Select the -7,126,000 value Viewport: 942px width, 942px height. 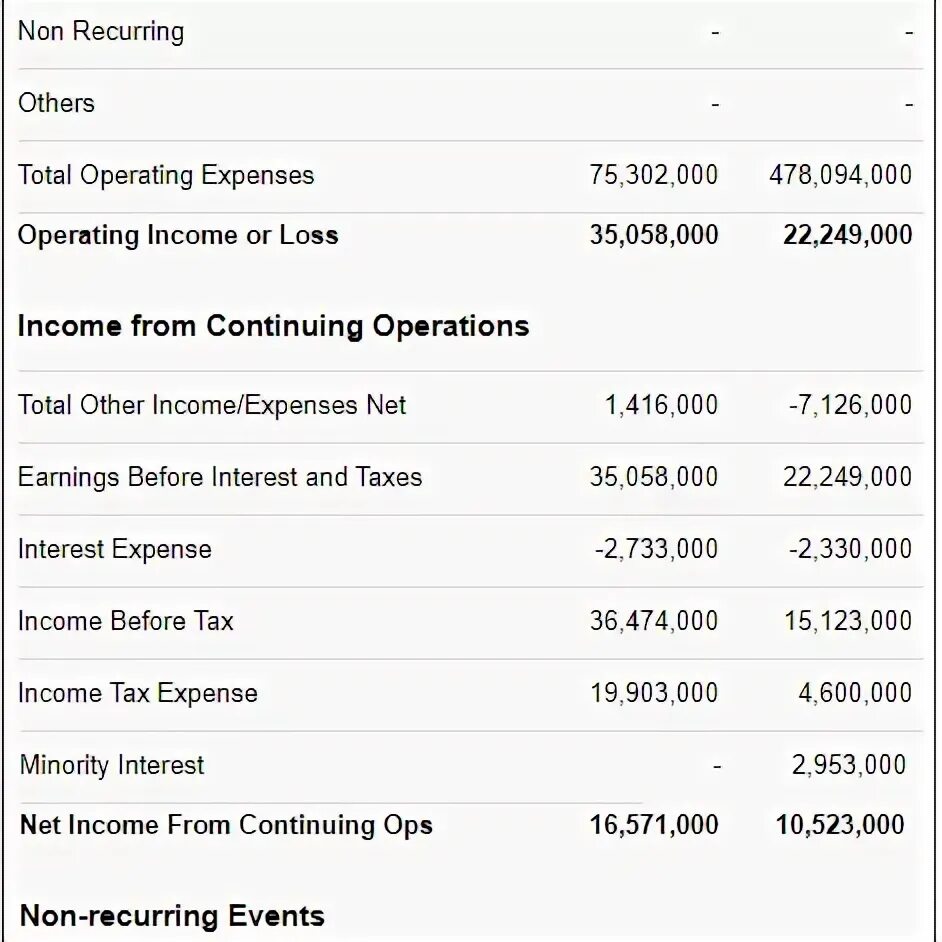[849, 405]
